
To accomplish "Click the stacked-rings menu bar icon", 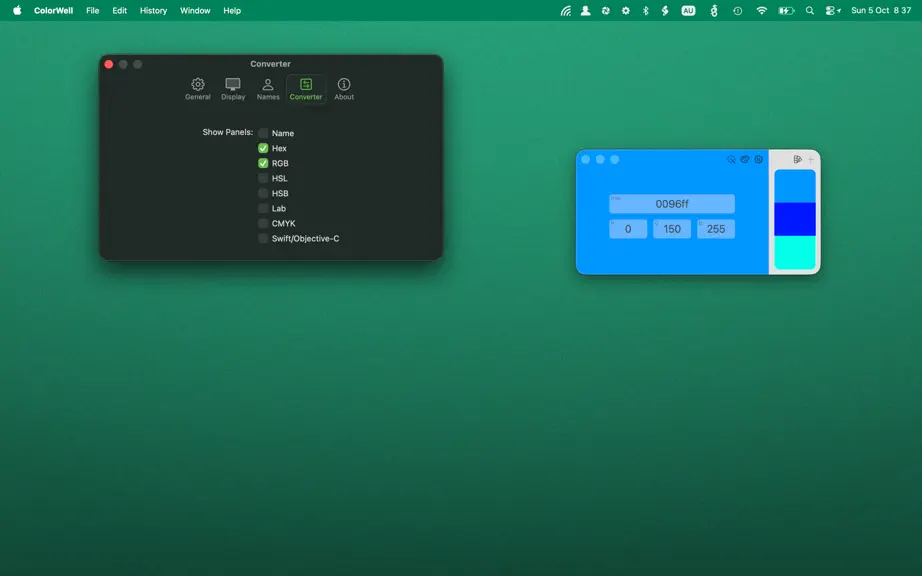I will (713, 11).
